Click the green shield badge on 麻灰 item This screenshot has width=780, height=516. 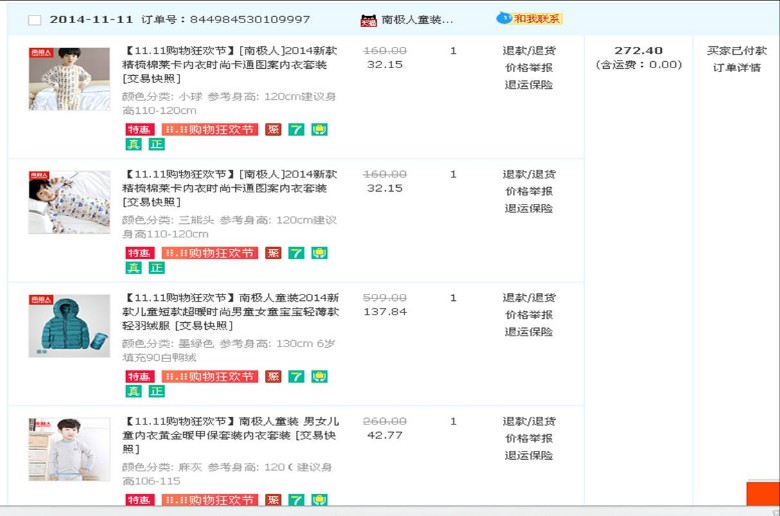[x=319, y=500]
